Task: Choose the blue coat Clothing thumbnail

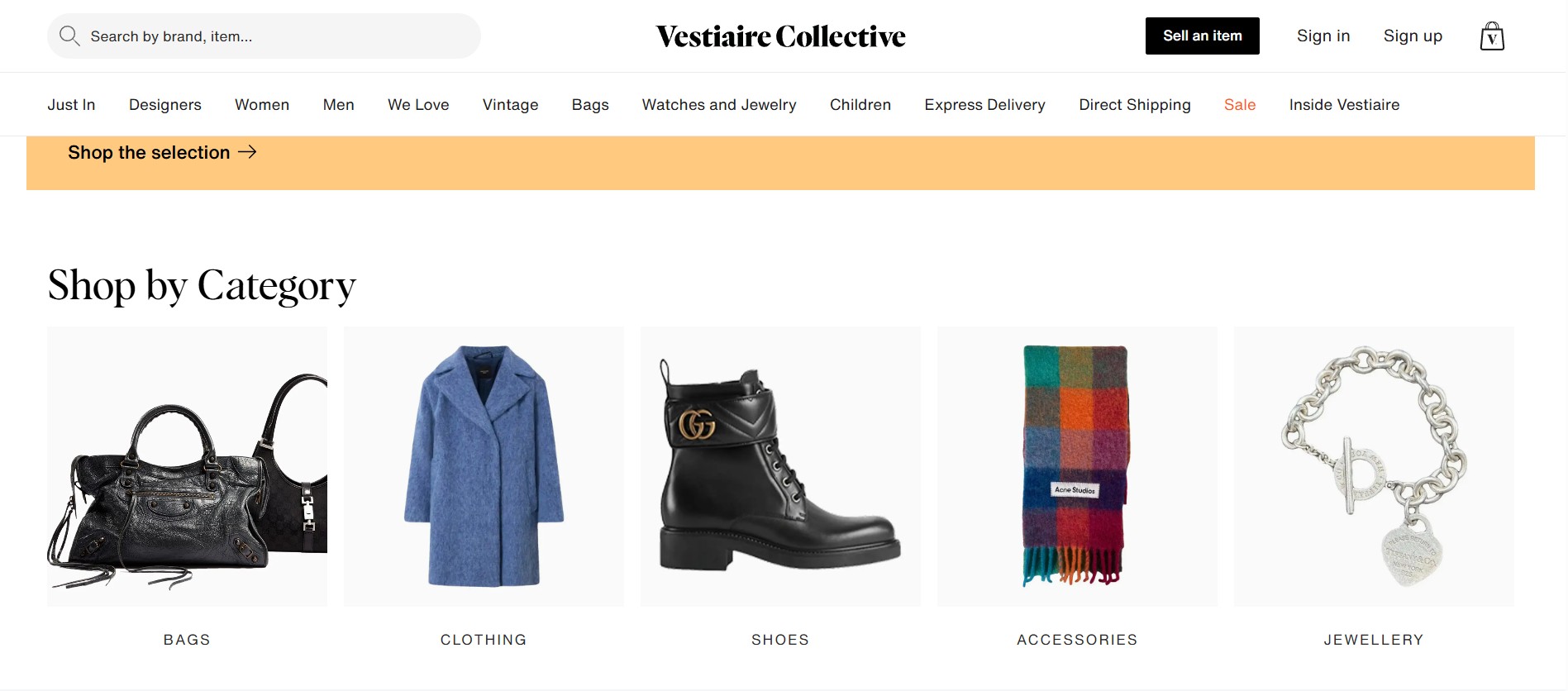Action: [484, 467]
